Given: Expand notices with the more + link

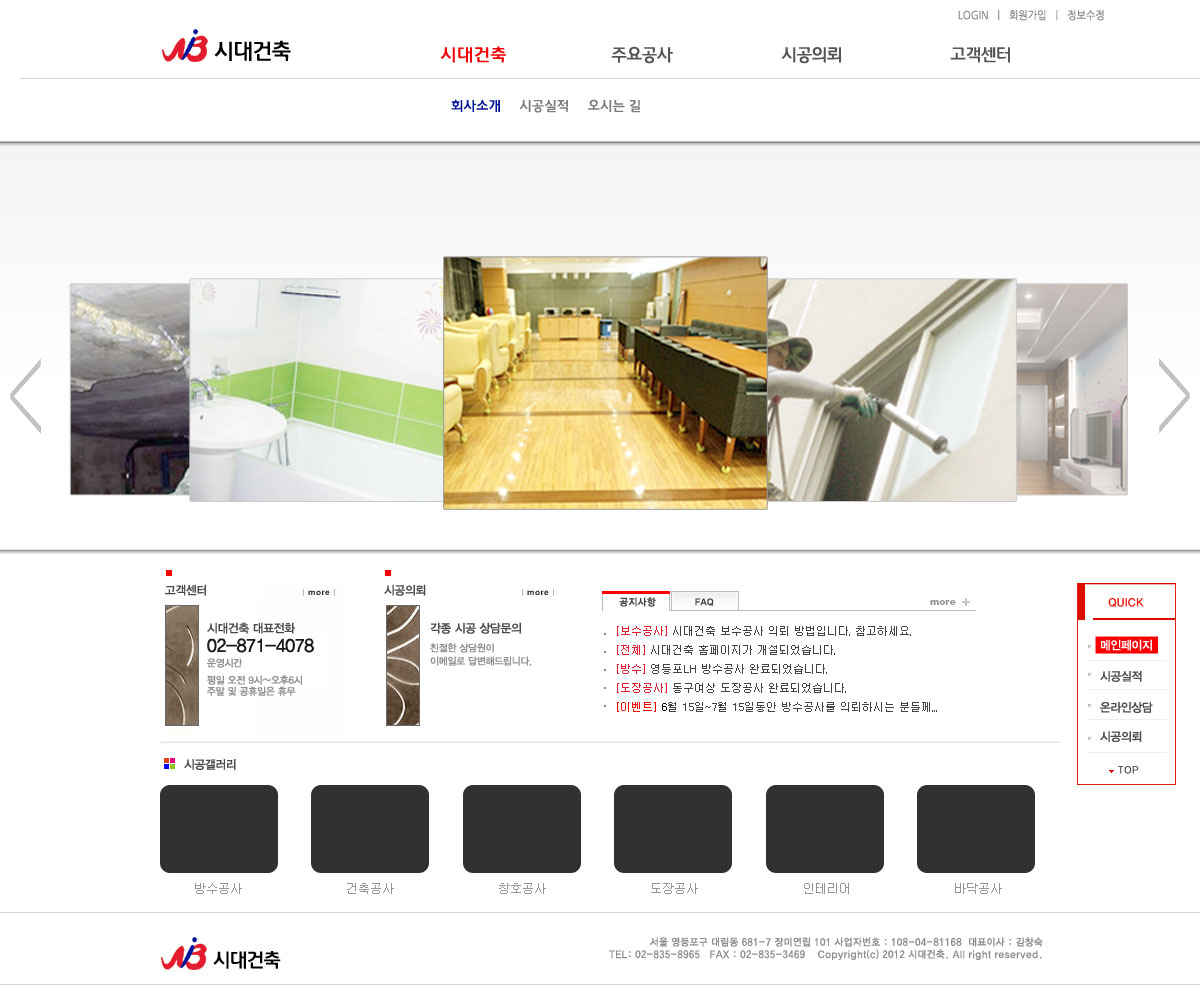Looking at the screenshot, I should (x=949, y=602).
